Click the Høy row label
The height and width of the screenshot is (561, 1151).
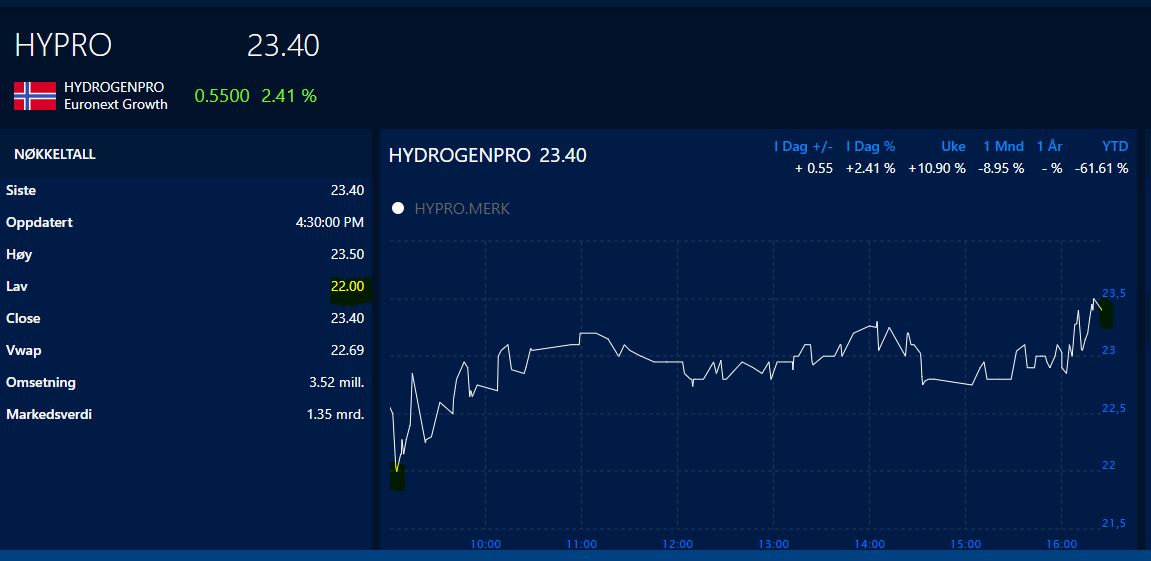tap(19, 255)
